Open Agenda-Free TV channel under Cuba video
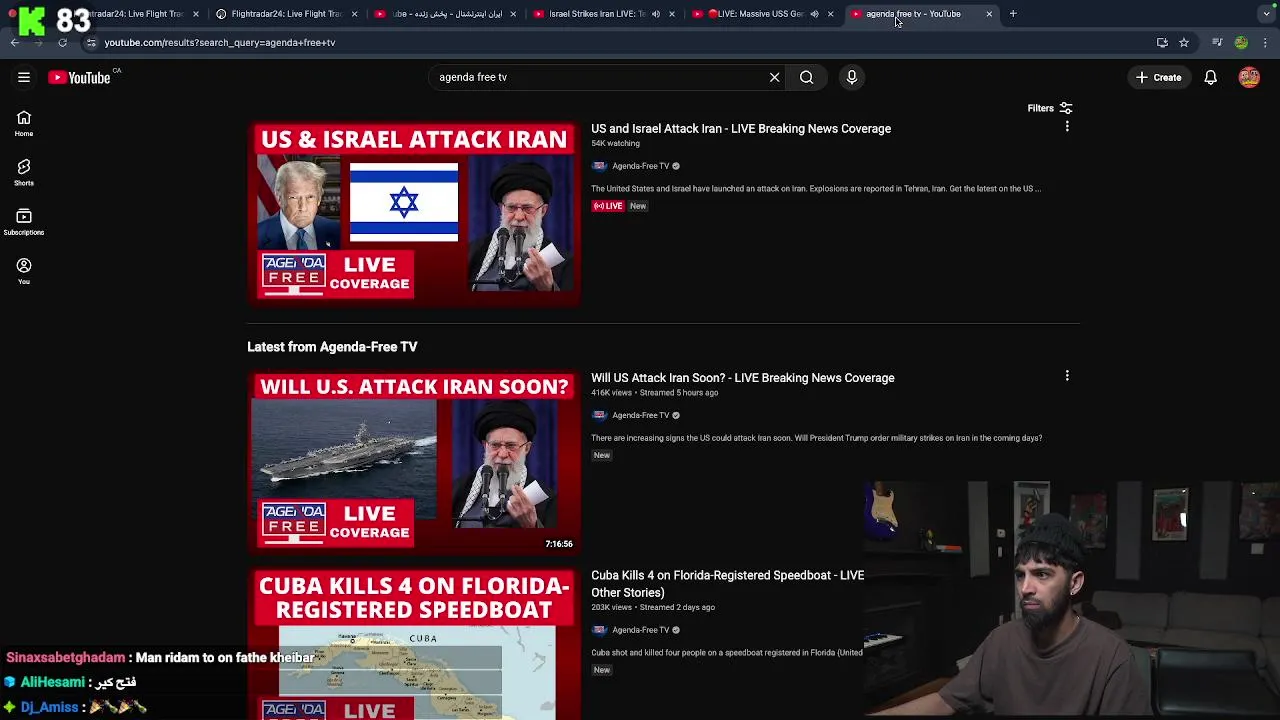Image resolution: width=1280 pixels, height=720 pixels. pyautogui.click(x=640, y=630)
